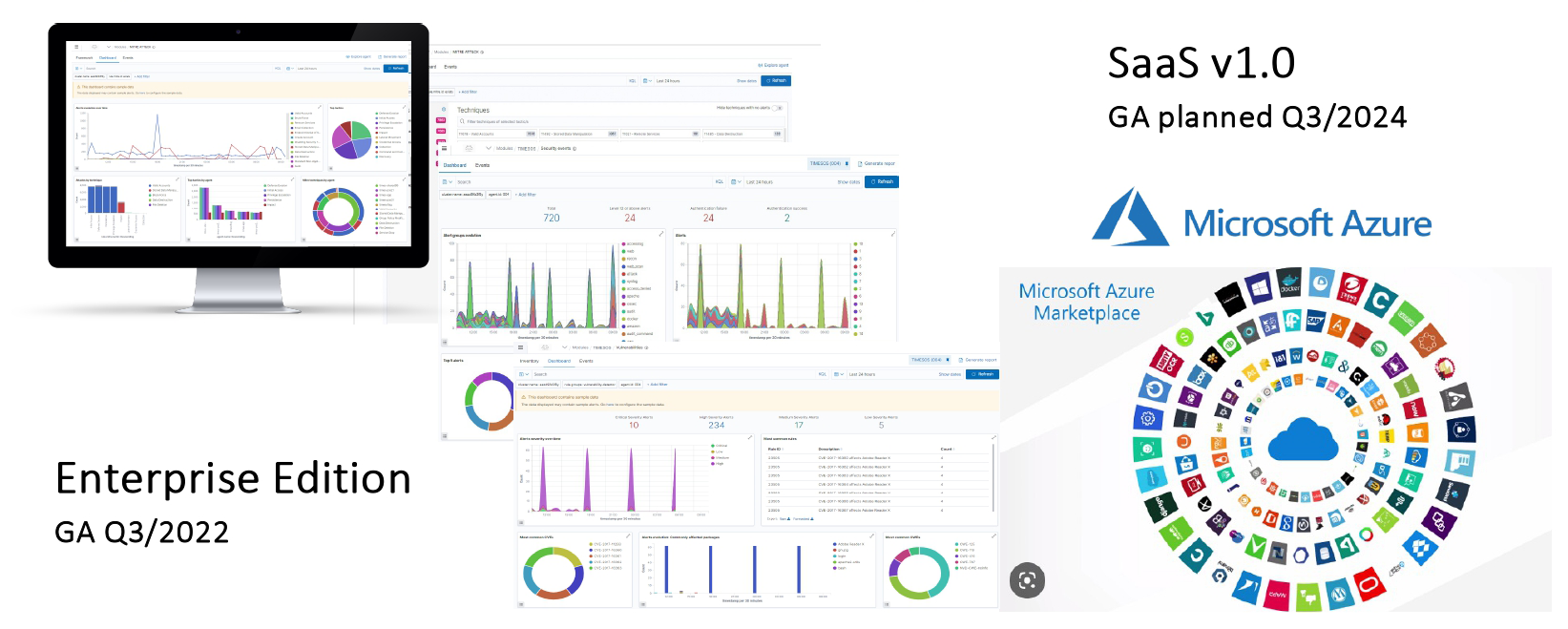Image resolution: width=1568 pixels, height=629 pixels.
Task: Expand the Most common rules table panel
Action: click(993, 438)
